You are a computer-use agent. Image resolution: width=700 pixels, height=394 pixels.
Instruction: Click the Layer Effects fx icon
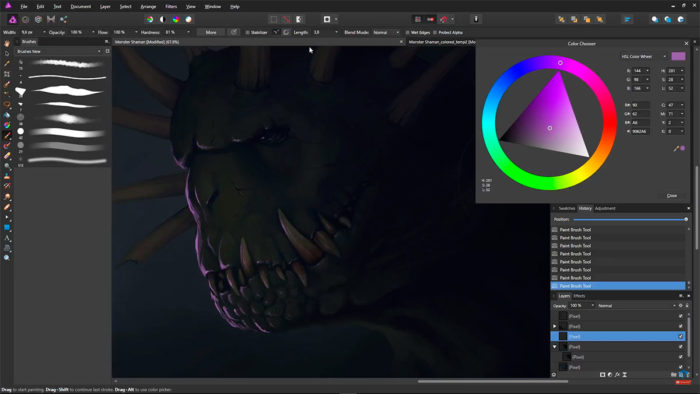tap(617, 375)
